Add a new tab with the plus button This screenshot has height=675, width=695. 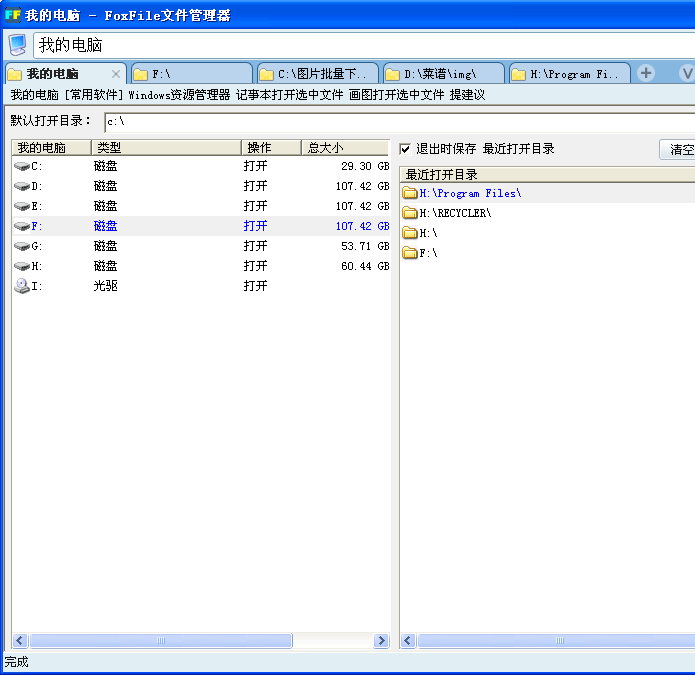point(646,73)
